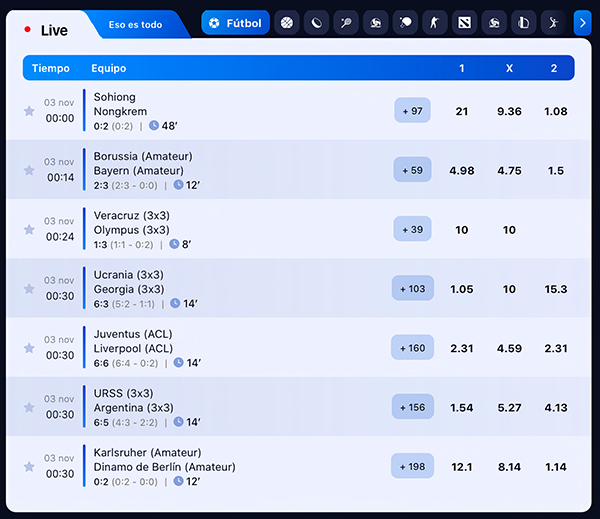Favorite the Sohiong vs Nongkrem match star
The image size is (600, 519).
29,111
